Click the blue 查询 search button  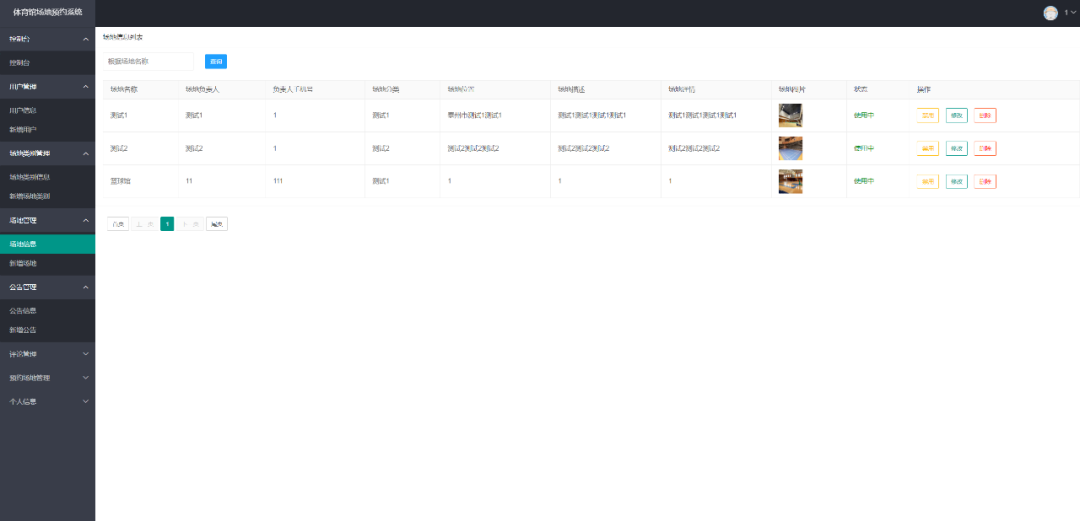pyautogui.click(x=216, y=61)
